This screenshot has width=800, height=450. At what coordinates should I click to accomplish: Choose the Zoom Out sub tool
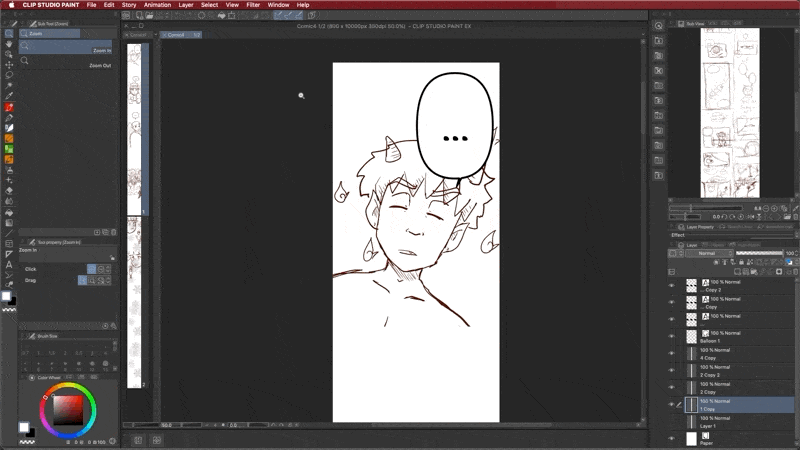(x=65, y=62)
